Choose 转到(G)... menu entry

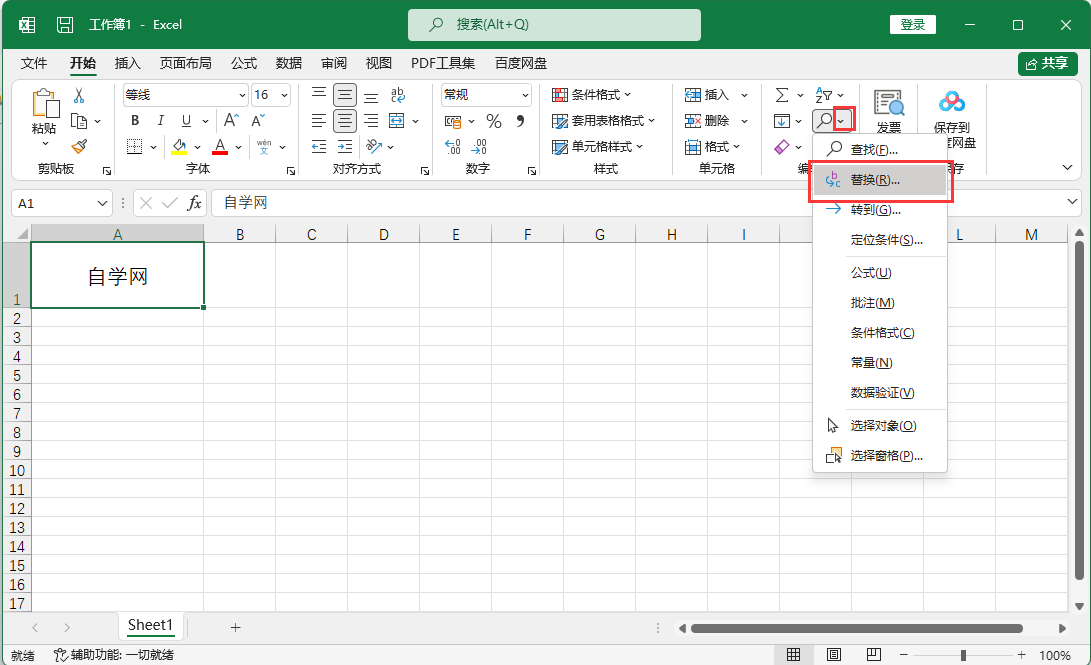click(x=879, y=209)
